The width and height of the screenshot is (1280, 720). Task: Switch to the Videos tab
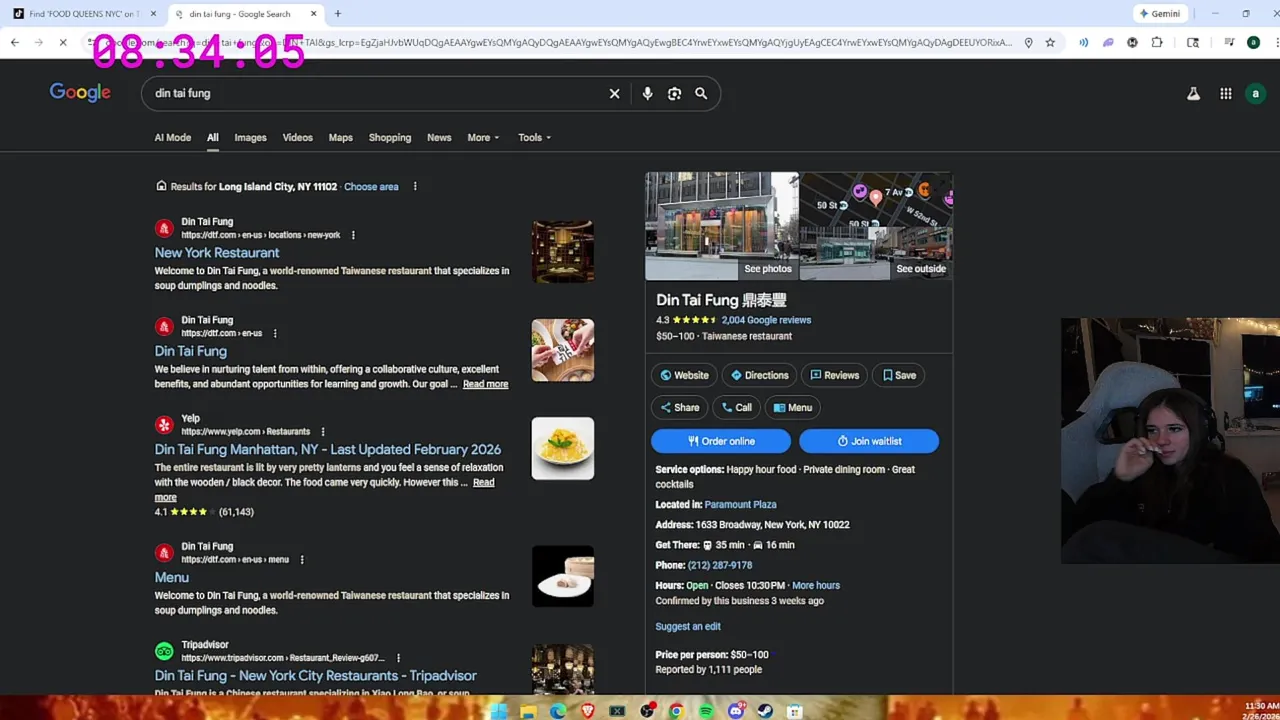297,137
